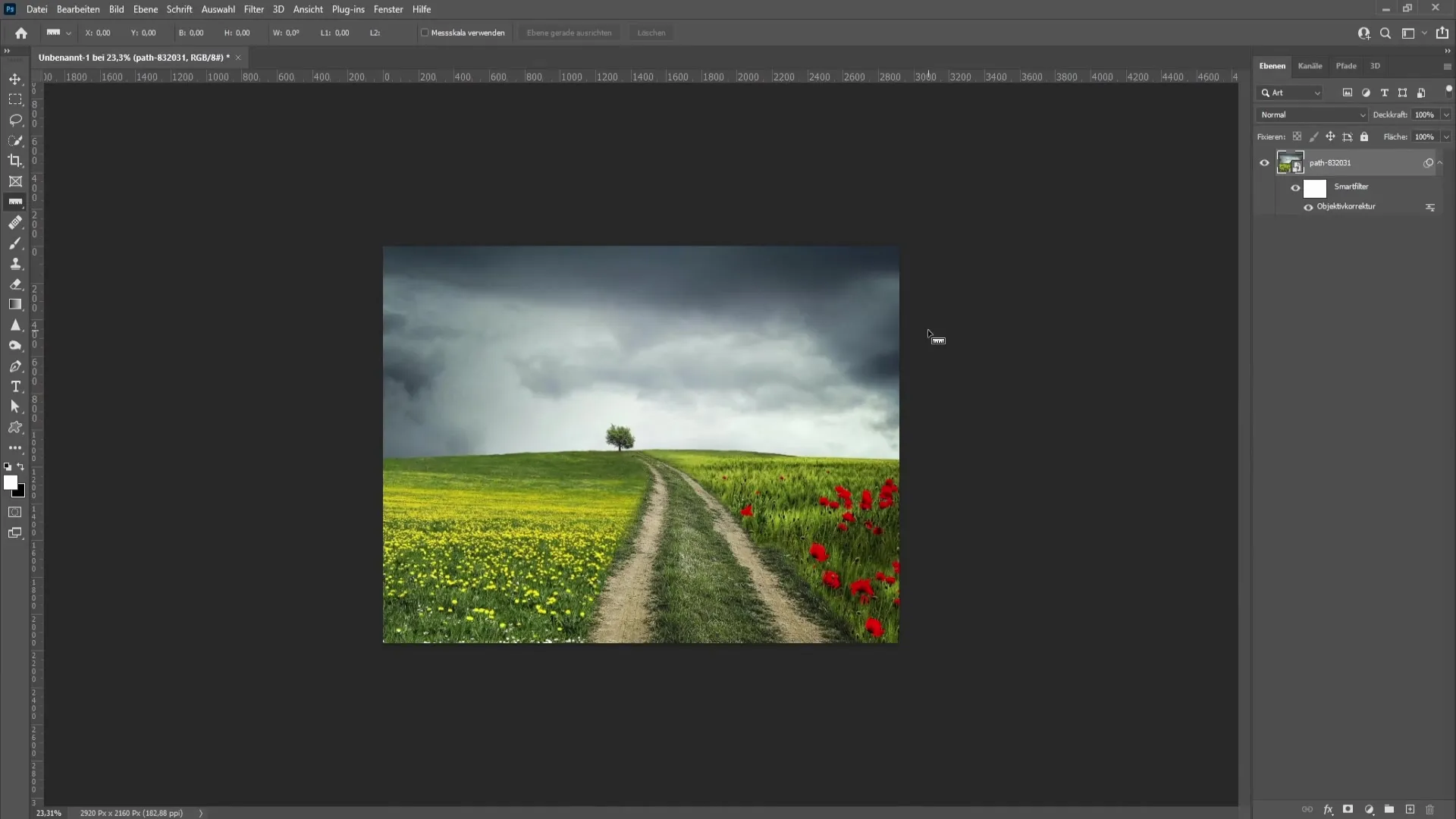
Task: Select the Gradient tool
Action: click(15, 304)
